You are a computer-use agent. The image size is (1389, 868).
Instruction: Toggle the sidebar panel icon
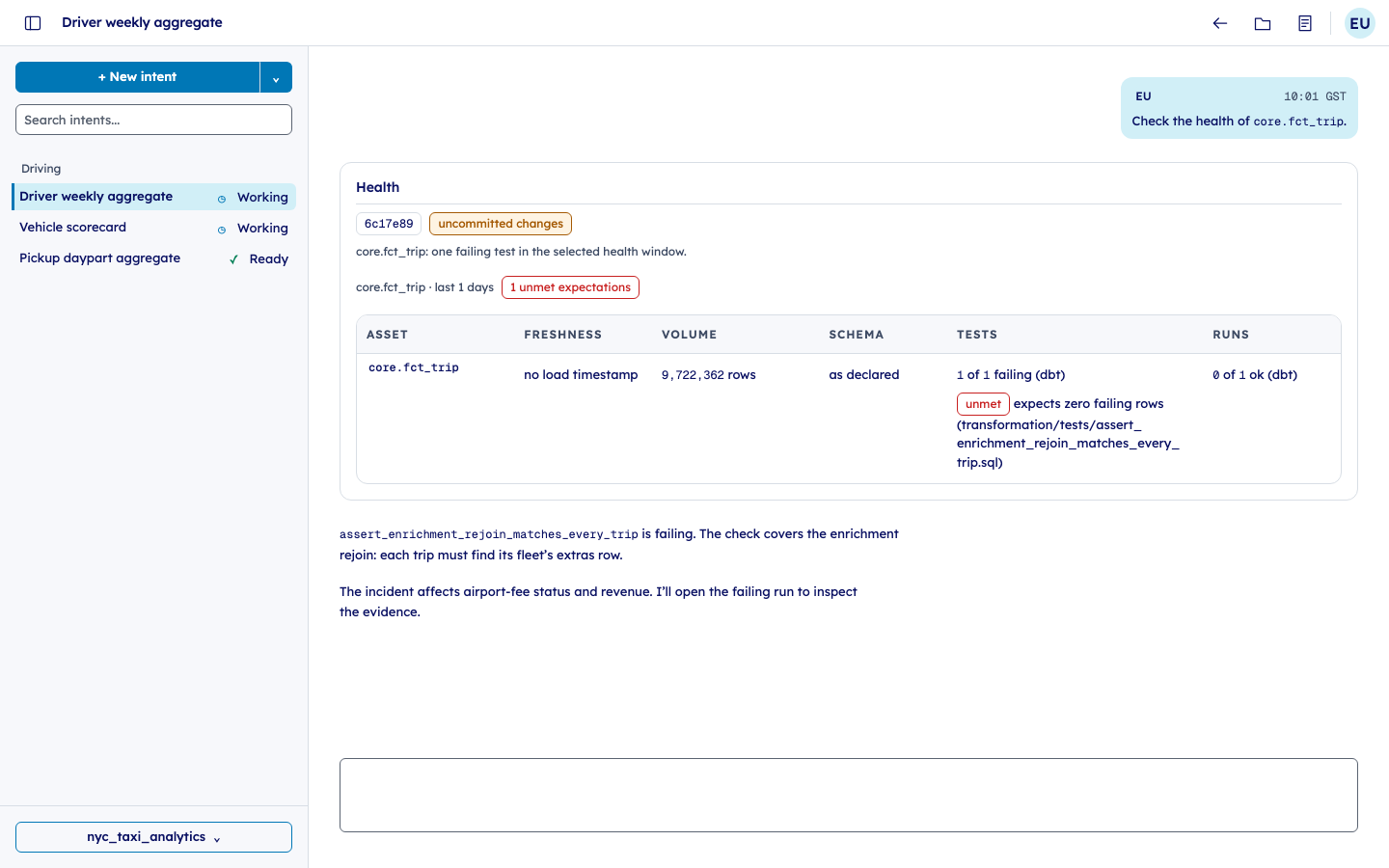33,23
